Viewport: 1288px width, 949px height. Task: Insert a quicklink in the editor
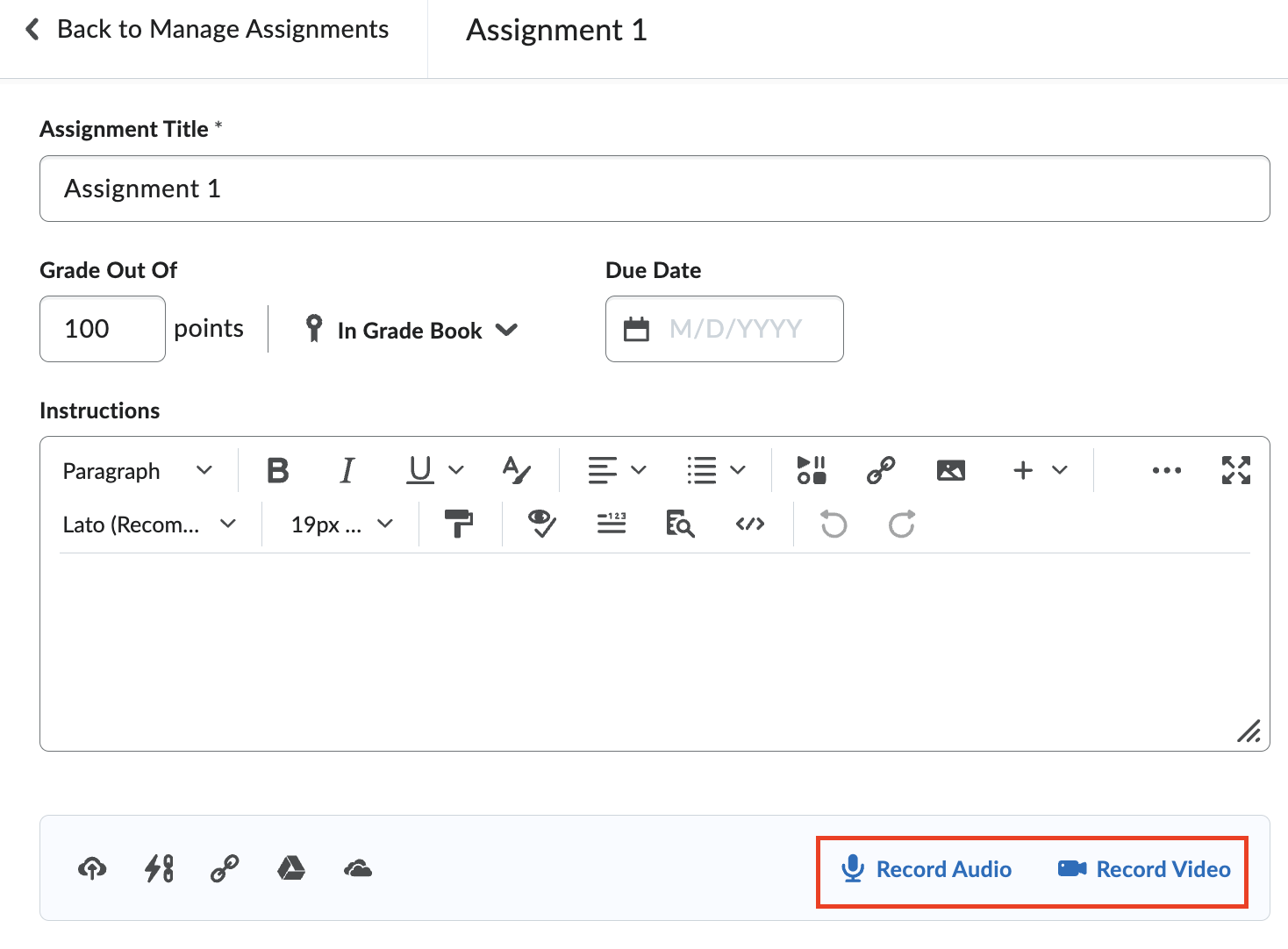click(x=880, y=470)
